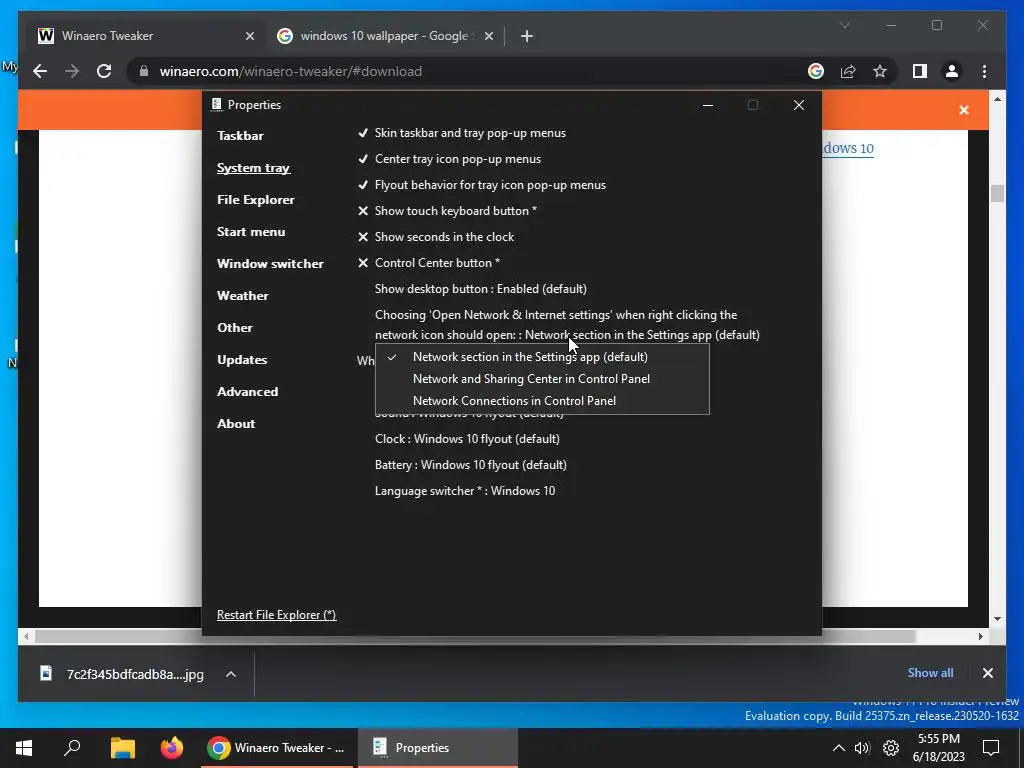The image size is (1024, 768).
Task: Open volume tray icon
Action: [862, 748]
